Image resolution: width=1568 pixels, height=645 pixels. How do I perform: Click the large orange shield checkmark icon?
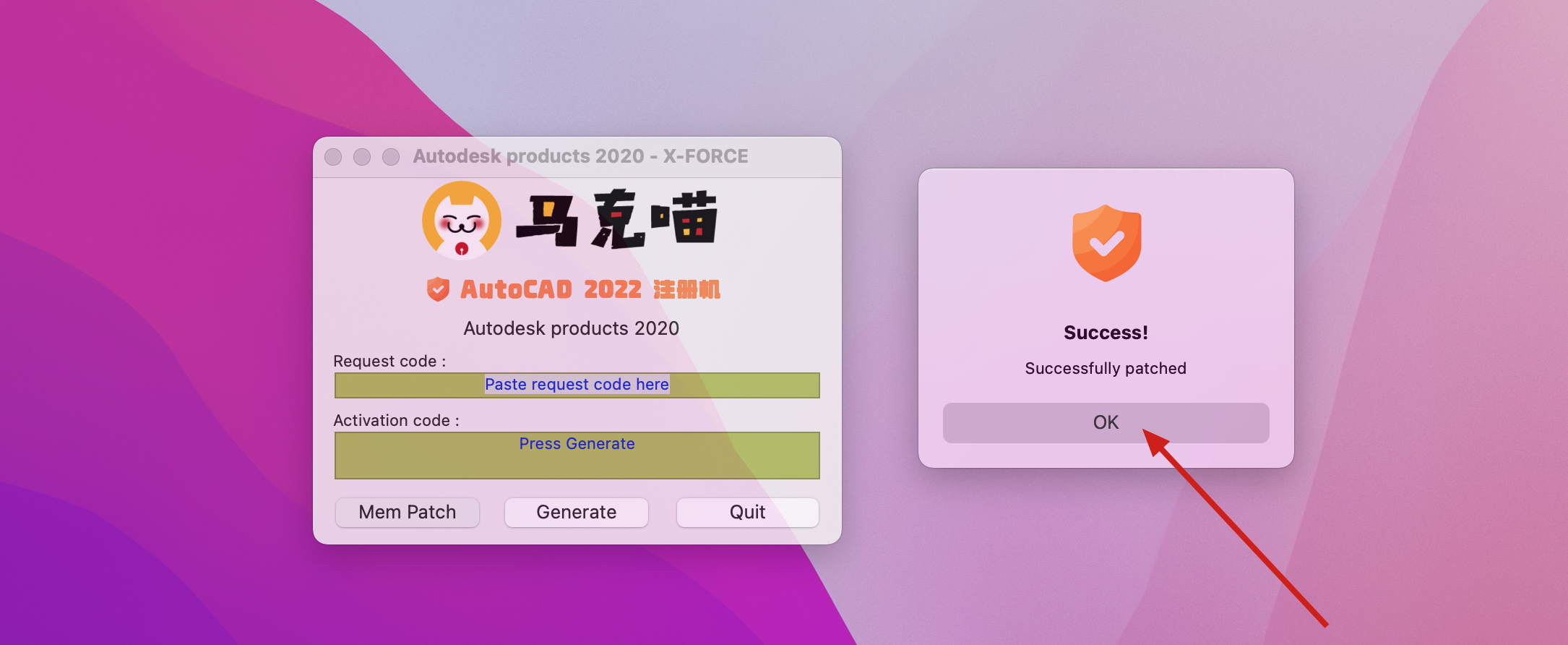(1106, 243)
